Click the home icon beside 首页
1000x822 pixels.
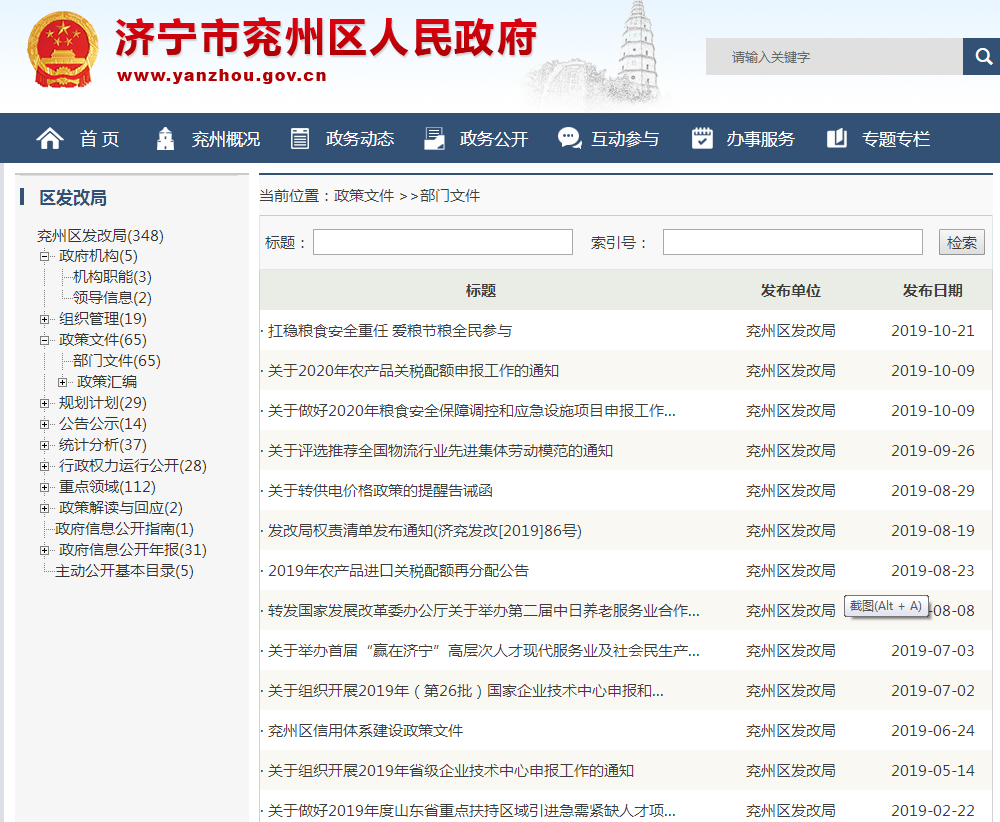click(x=50, y=139)
